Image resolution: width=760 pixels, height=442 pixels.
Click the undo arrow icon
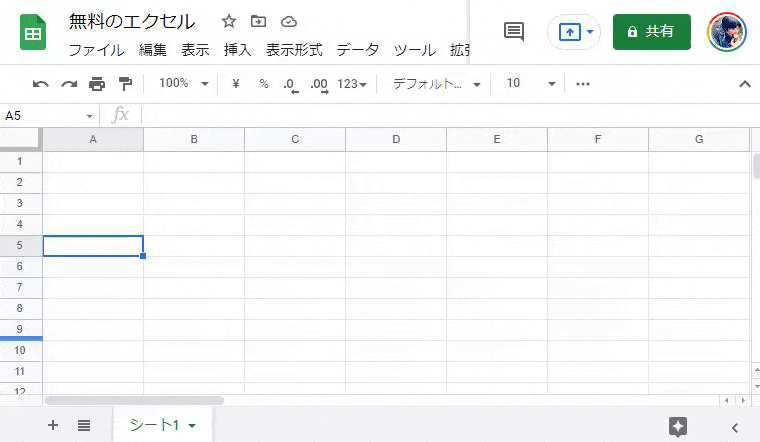[40, 84]
